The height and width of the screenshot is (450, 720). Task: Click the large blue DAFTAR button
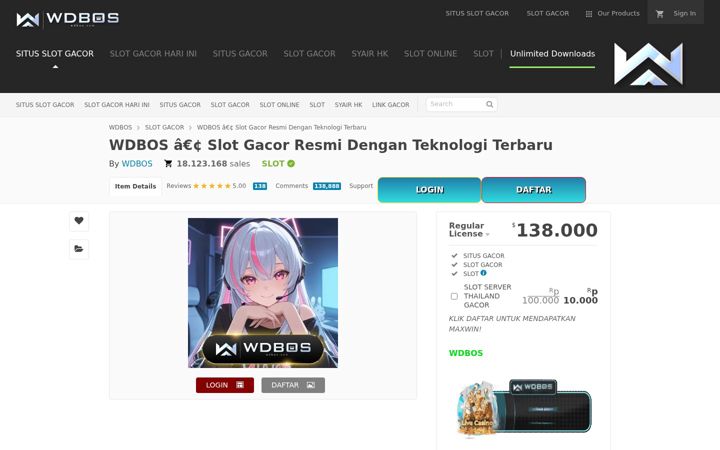tap(534, 190)
